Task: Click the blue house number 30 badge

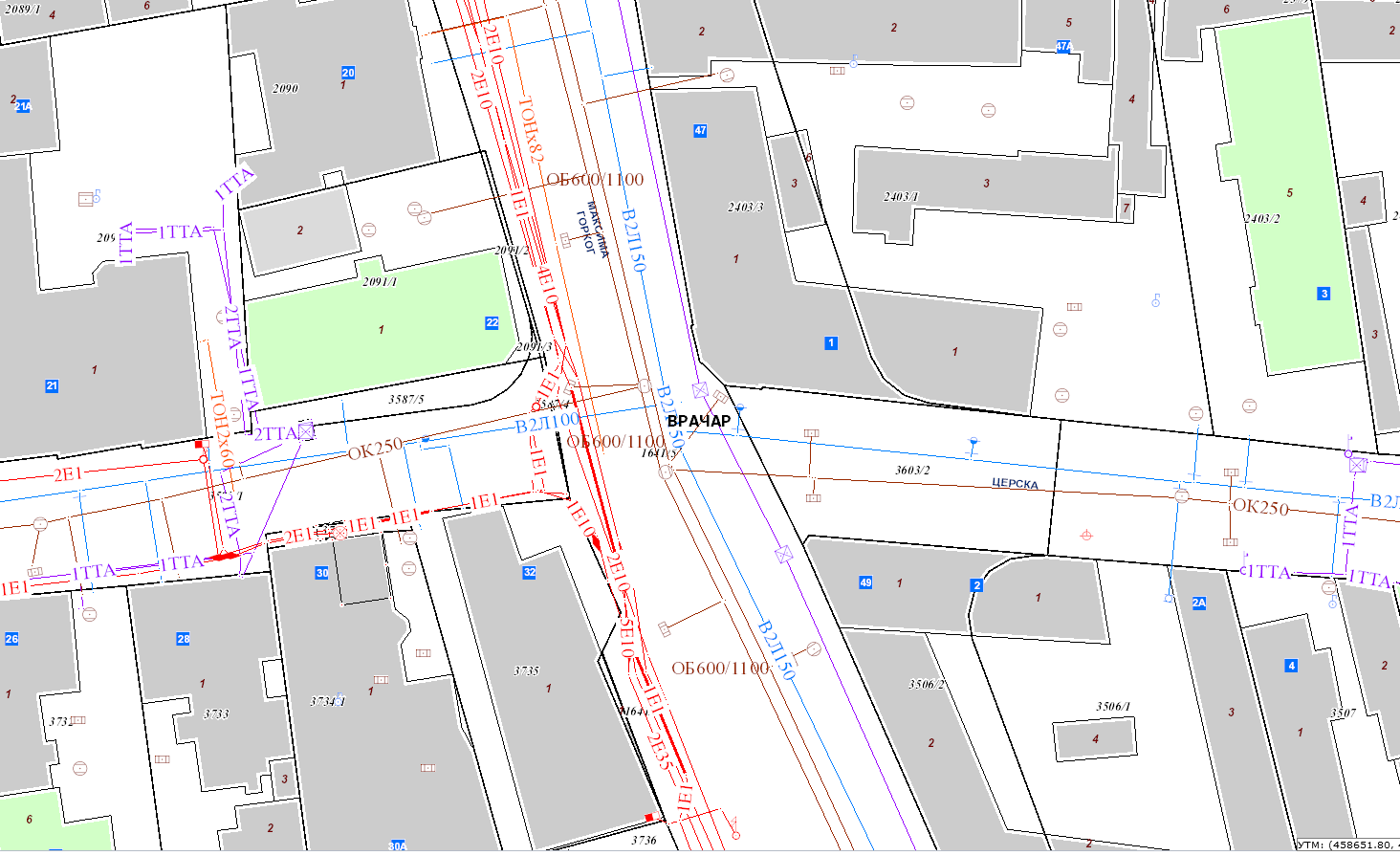Action: pos(322,574)
